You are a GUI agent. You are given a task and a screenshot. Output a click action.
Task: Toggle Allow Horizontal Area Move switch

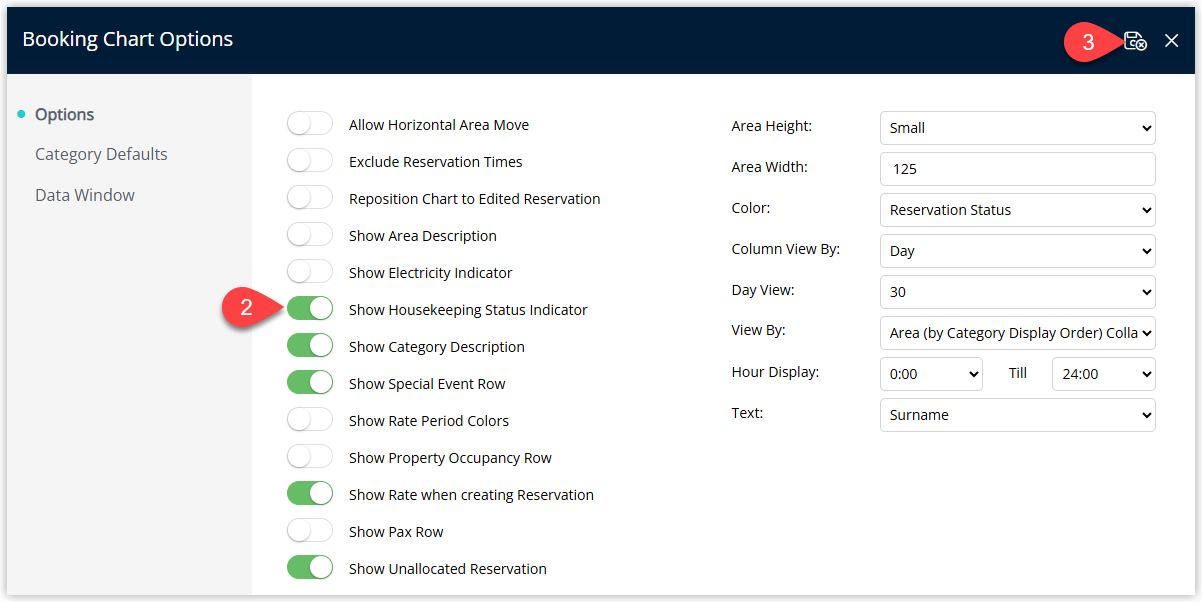(310, 124)
